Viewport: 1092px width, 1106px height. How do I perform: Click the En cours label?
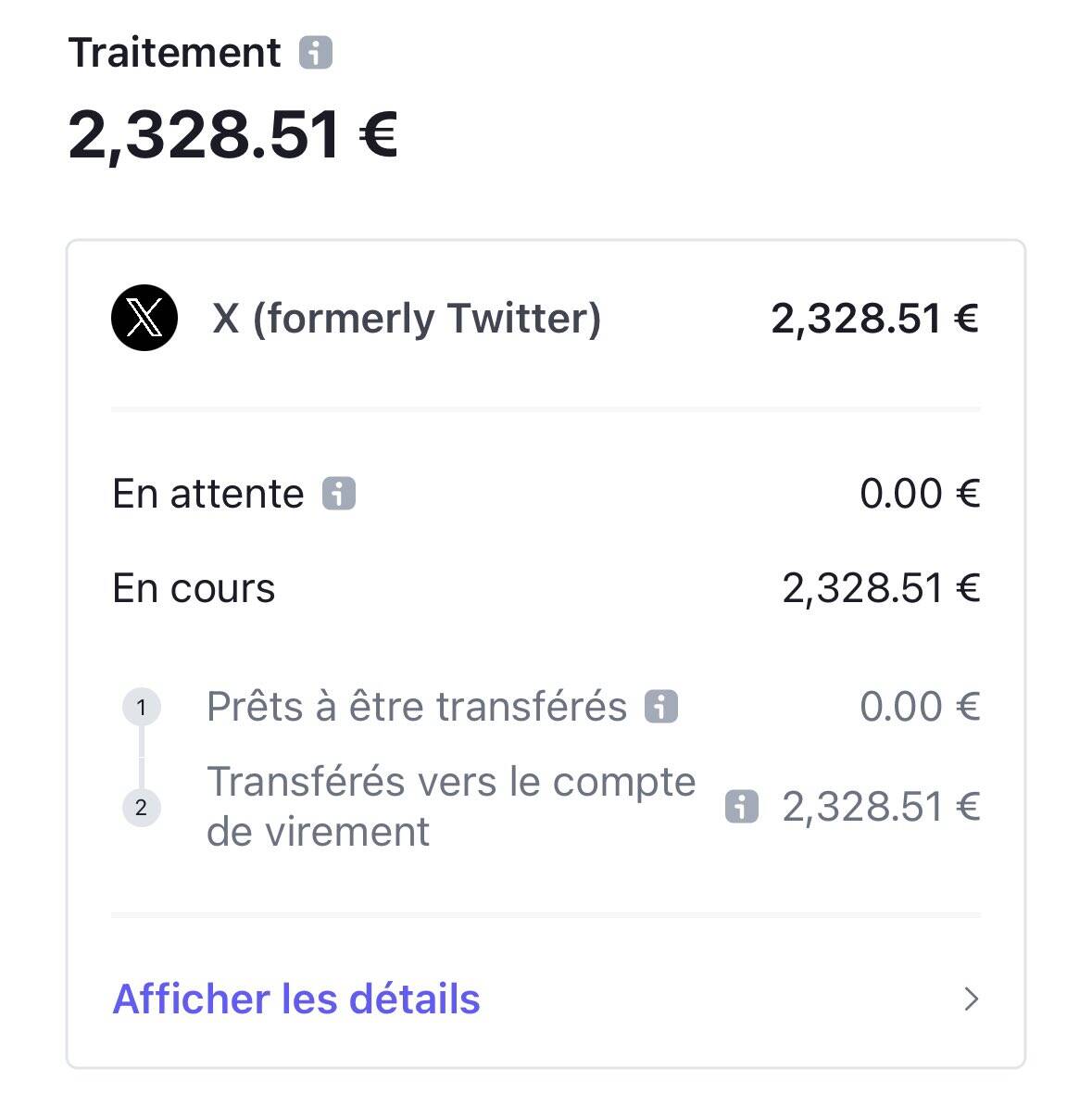[x=194, y=588]
